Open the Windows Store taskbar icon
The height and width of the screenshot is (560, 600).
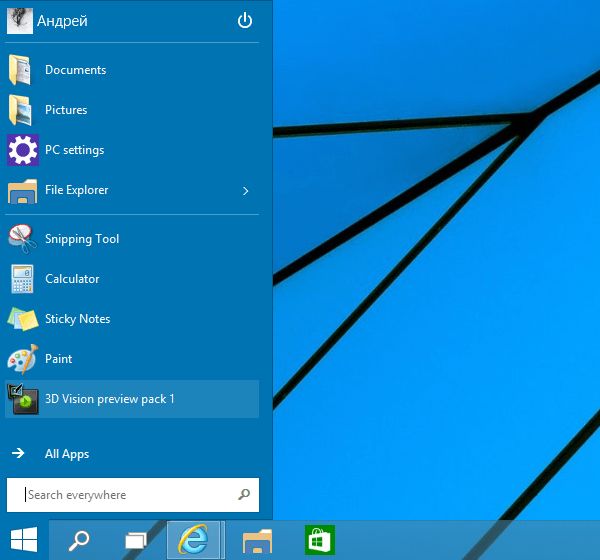[x=320, y=540]
